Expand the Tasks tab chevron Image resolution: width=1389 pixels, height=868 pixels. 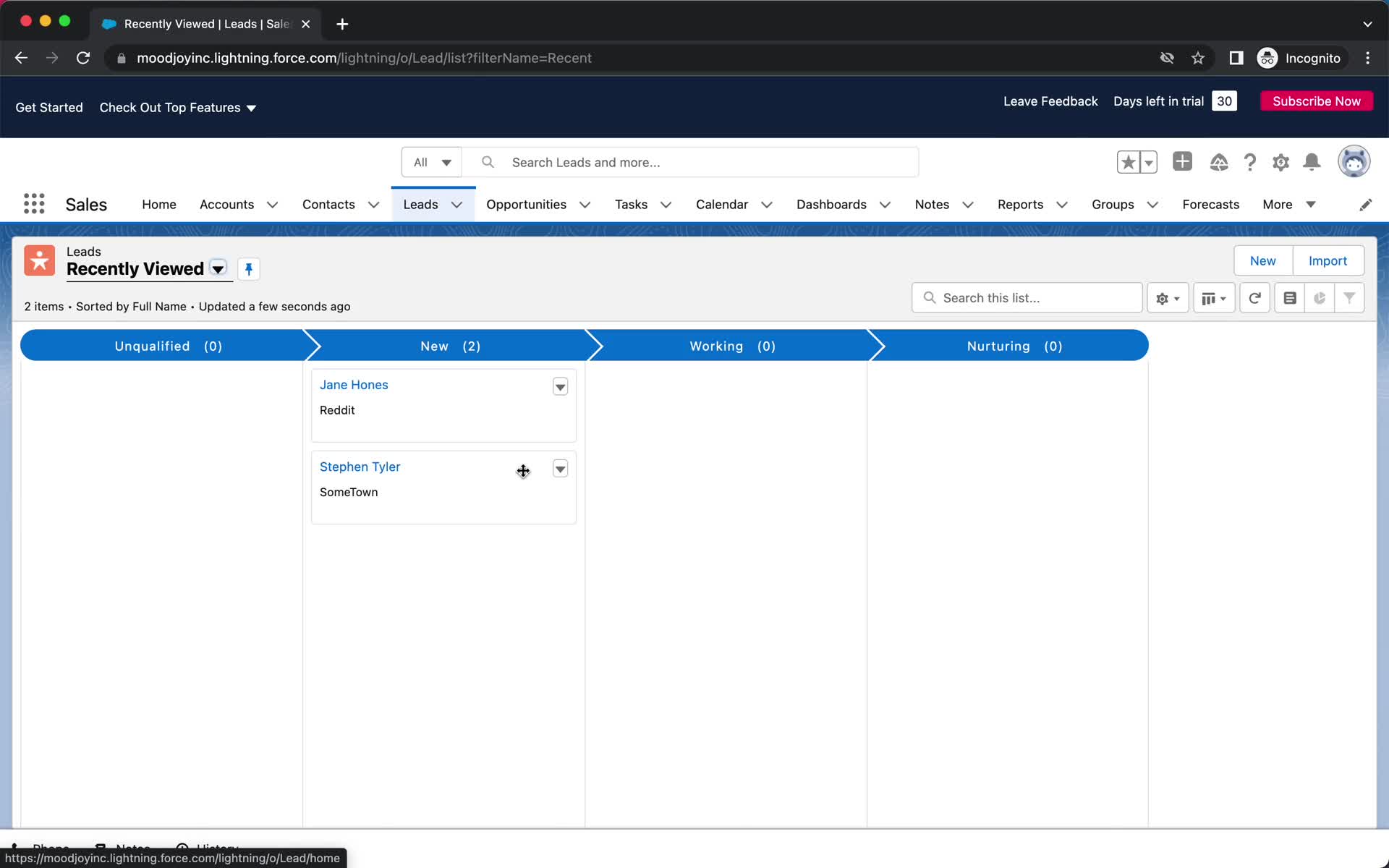(x=666, y=205)
